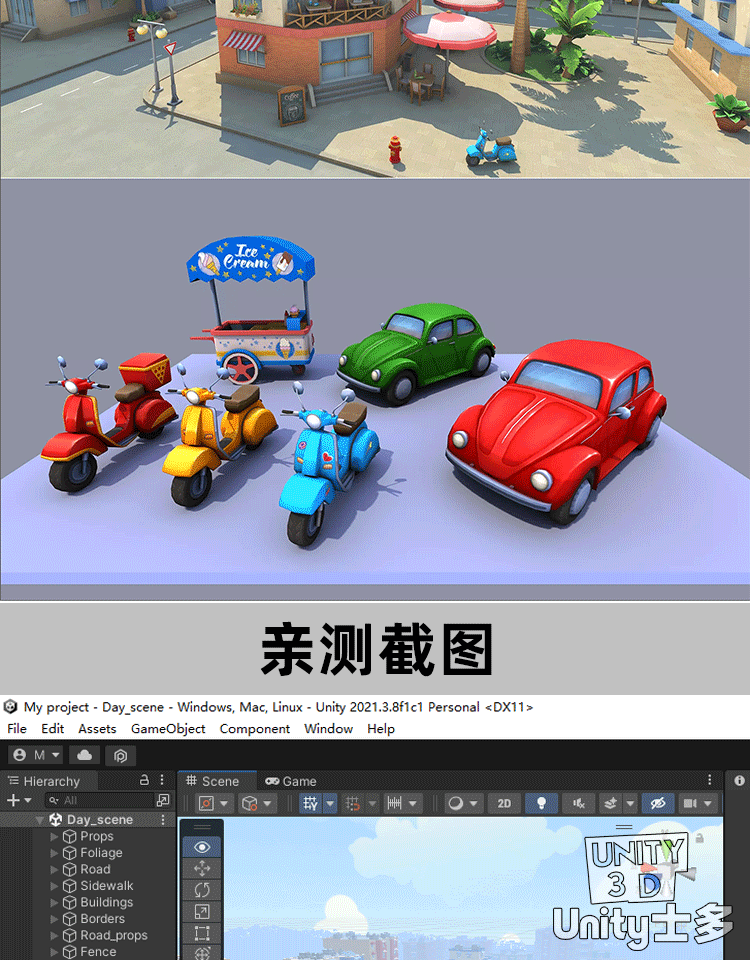This screenshot has height=960, width=750.
Task: Click the cloud services icon
Action: pyautogui.click(x=84, y=755)
